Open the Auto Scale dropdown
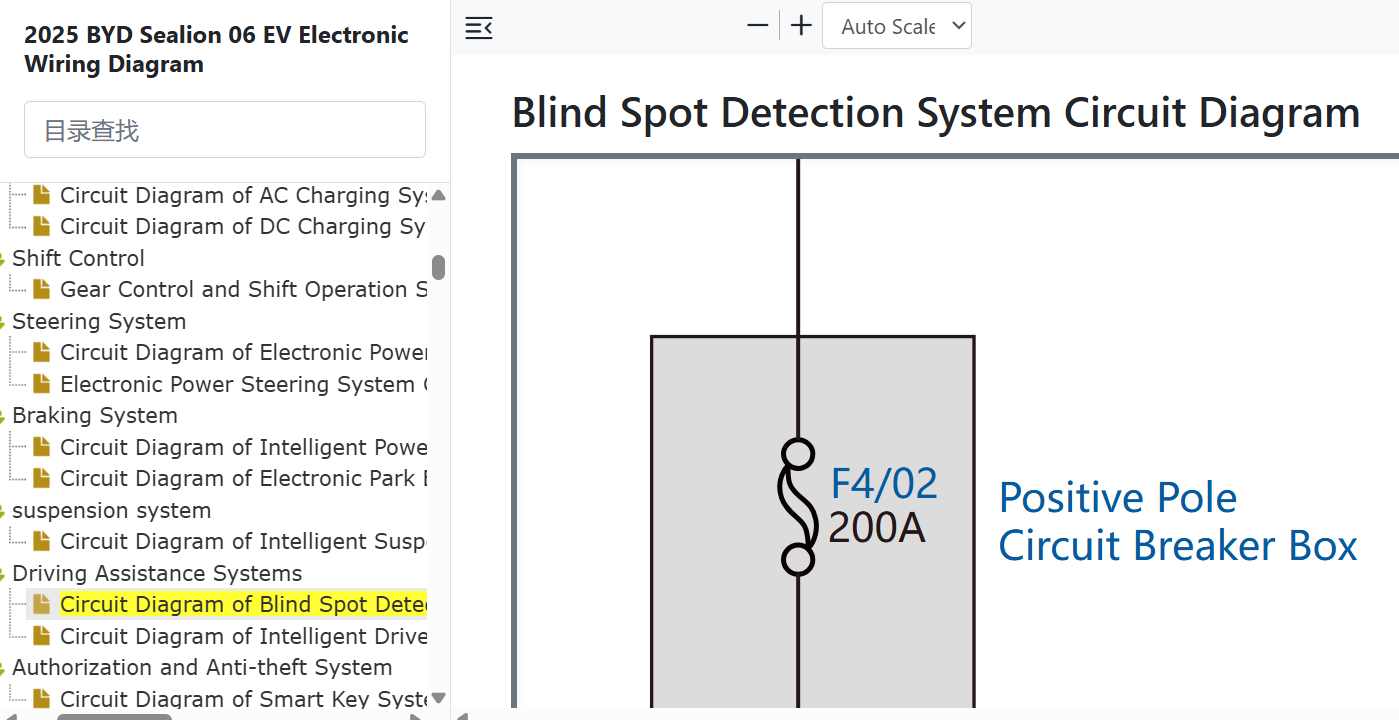This screenshot has height=720, width=1399. coord(897,26)
